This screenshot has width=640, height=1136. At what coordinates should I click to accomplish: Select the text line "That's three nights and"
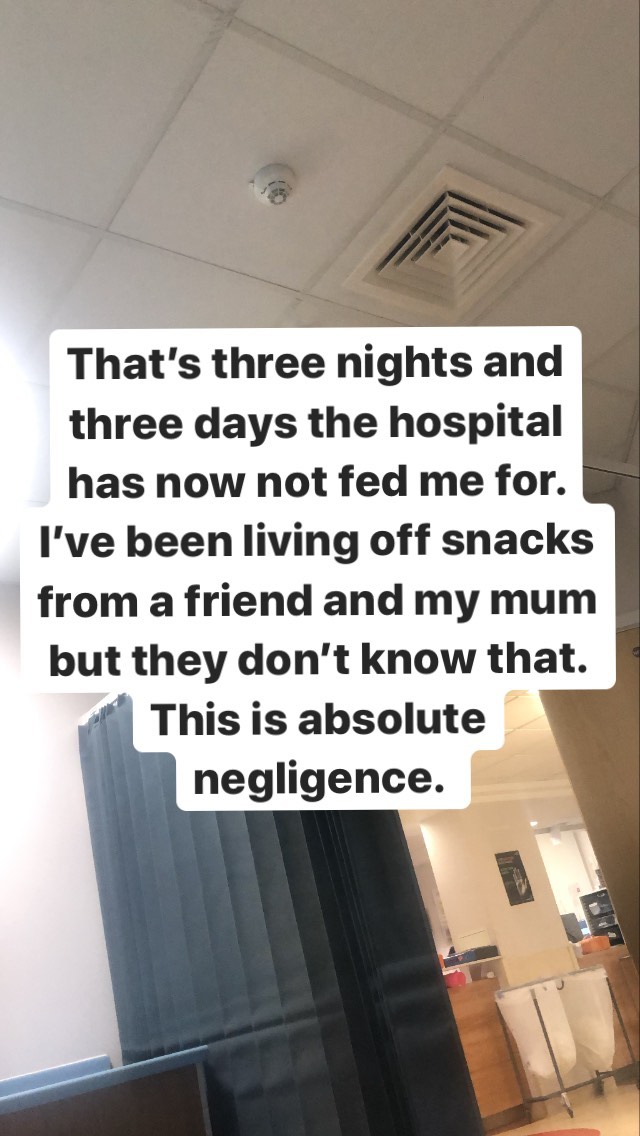315,362
